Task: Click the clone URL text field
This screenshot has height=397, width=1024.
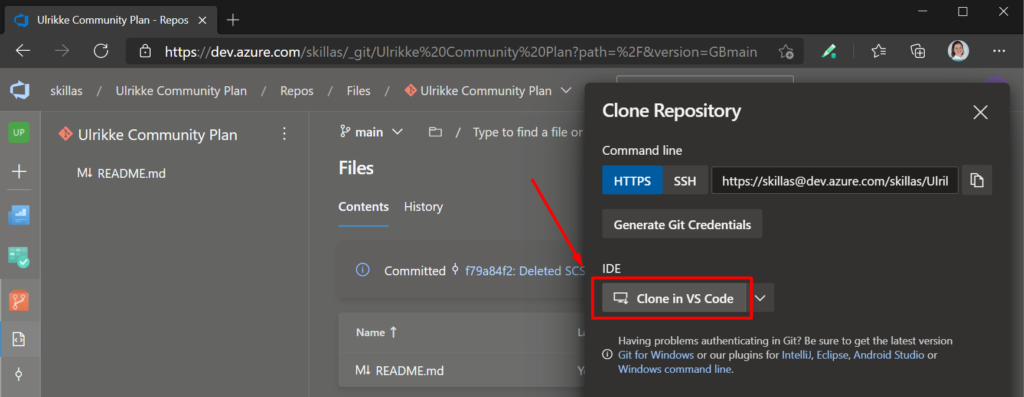Action: [x=835, y=181]
